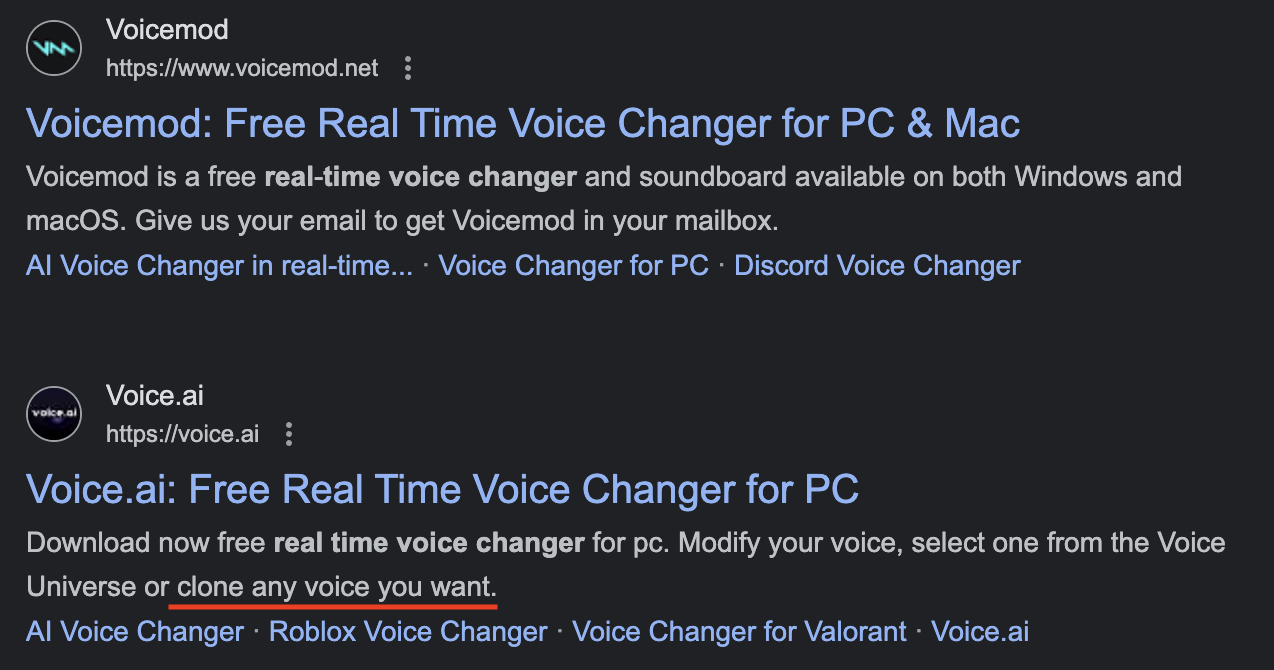This screenshot has width=1274, height=670.
Task: Open the Voice.ai Free Real Time Voice Changer result
Action: point(442,489)
